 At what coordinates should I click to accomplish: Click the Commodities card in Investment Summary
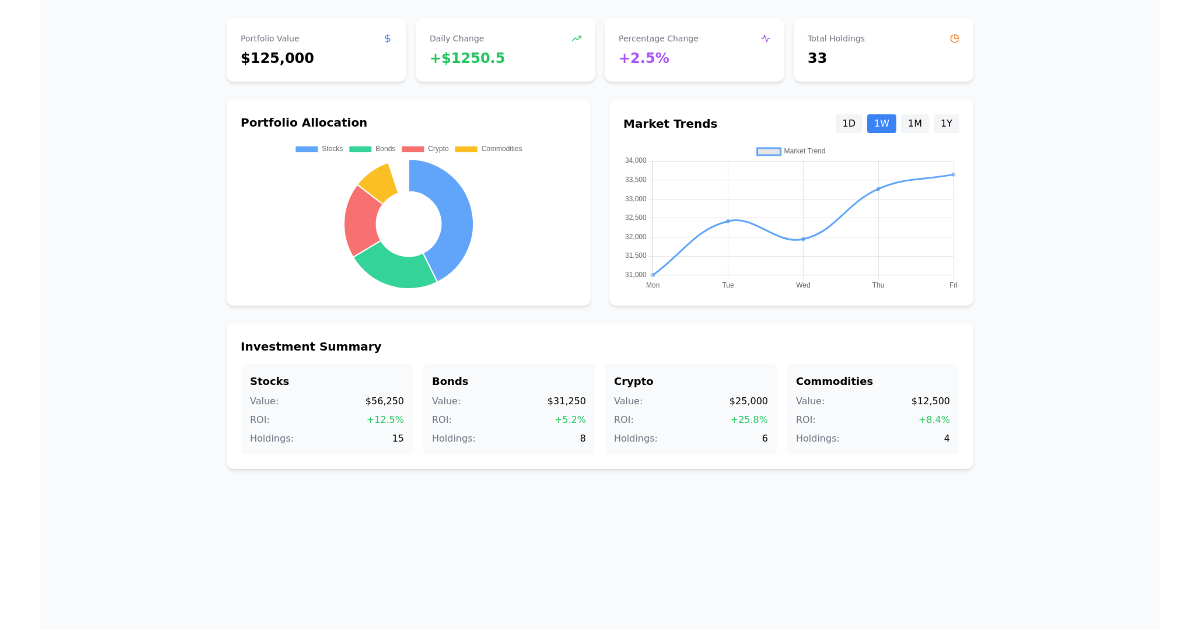(x=872, y=409)
